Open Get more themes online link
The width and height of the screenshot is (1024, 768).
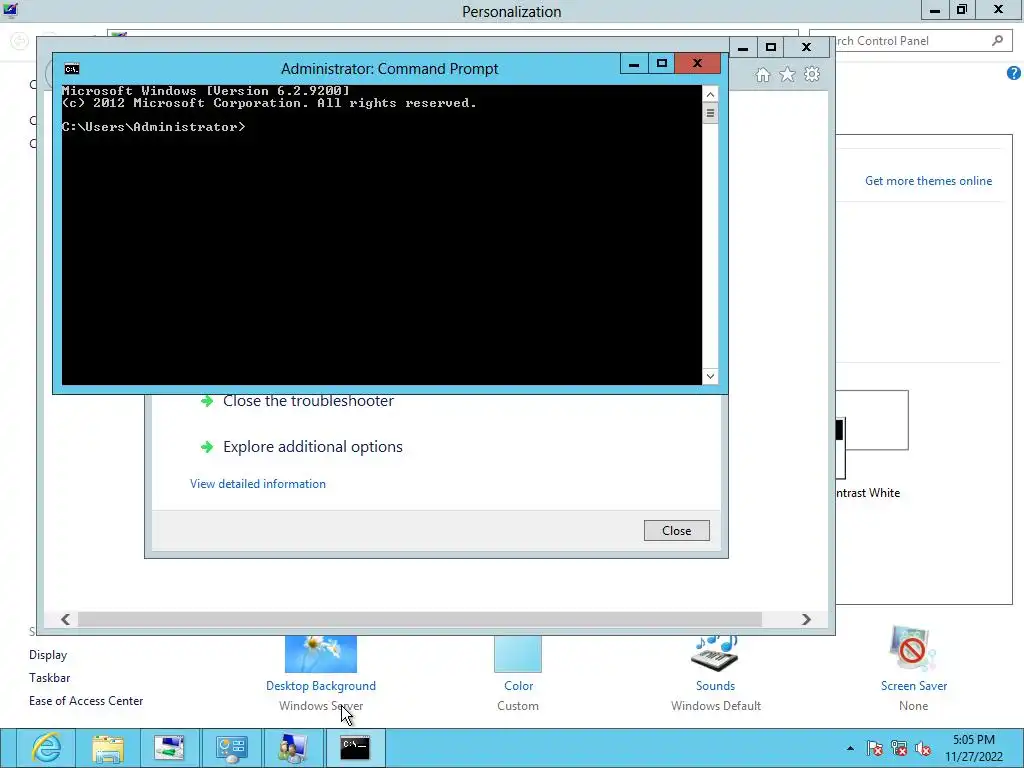(928, 181)
